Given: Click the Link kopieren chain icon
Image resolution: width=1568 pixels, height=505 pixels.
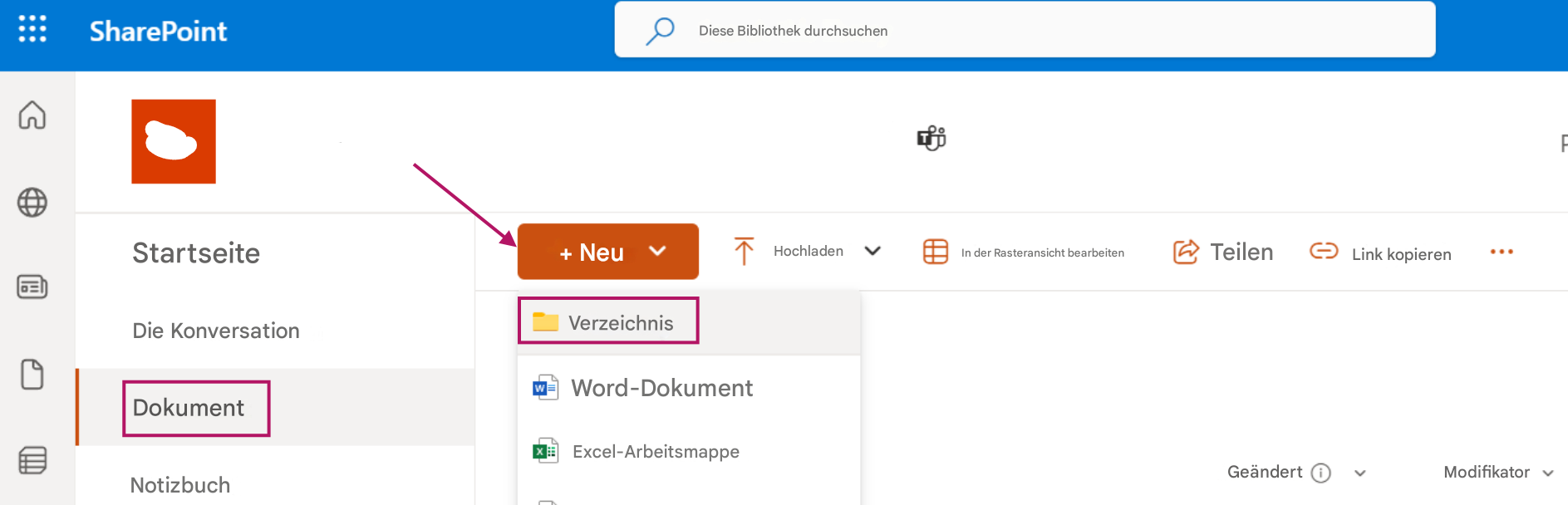Looking at the screenshot, I should [1324, 251].
